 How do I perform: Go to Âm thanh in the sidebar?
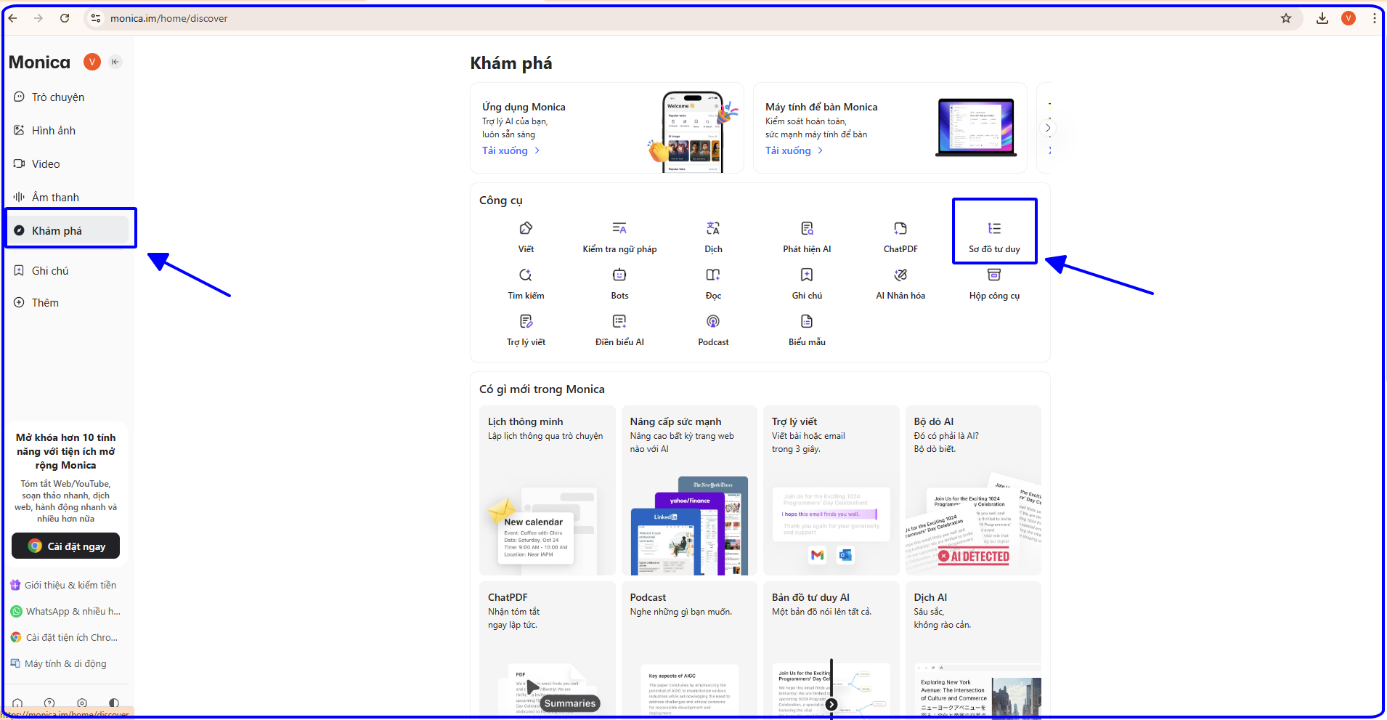click(69, 197)
